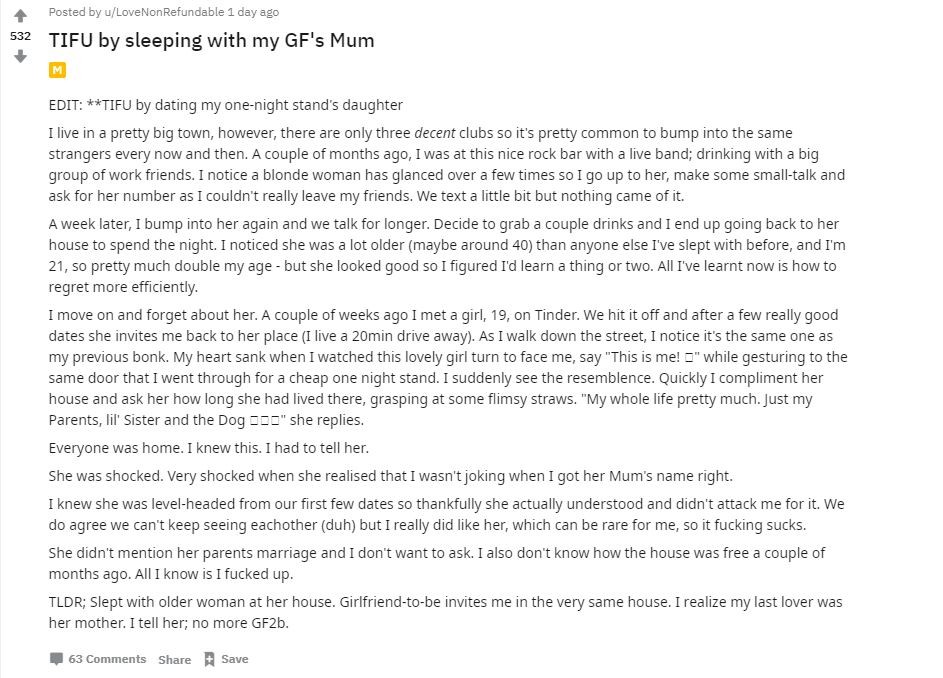Click the italic word "decent"
The height and width of the screenshot is (678, 943).
(x=434, y=133)
